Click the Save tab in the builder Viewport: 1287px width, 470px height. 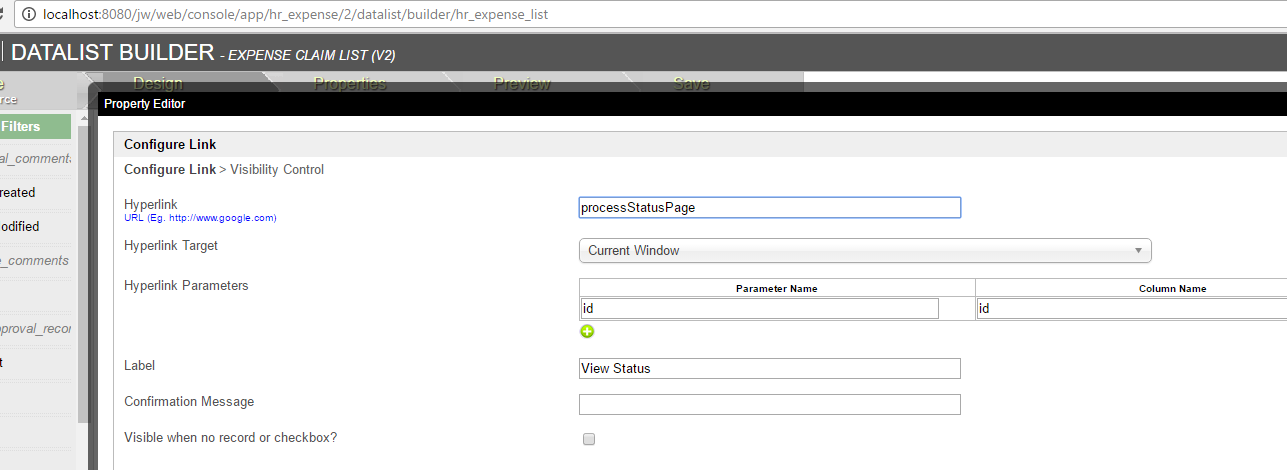pyautogui.click(x=692, y=84)
